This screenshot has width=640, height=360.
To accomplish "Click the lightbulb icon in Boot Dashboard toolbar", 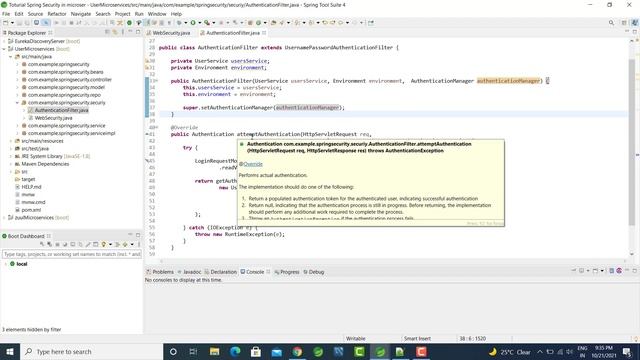I will coord(104,244).
